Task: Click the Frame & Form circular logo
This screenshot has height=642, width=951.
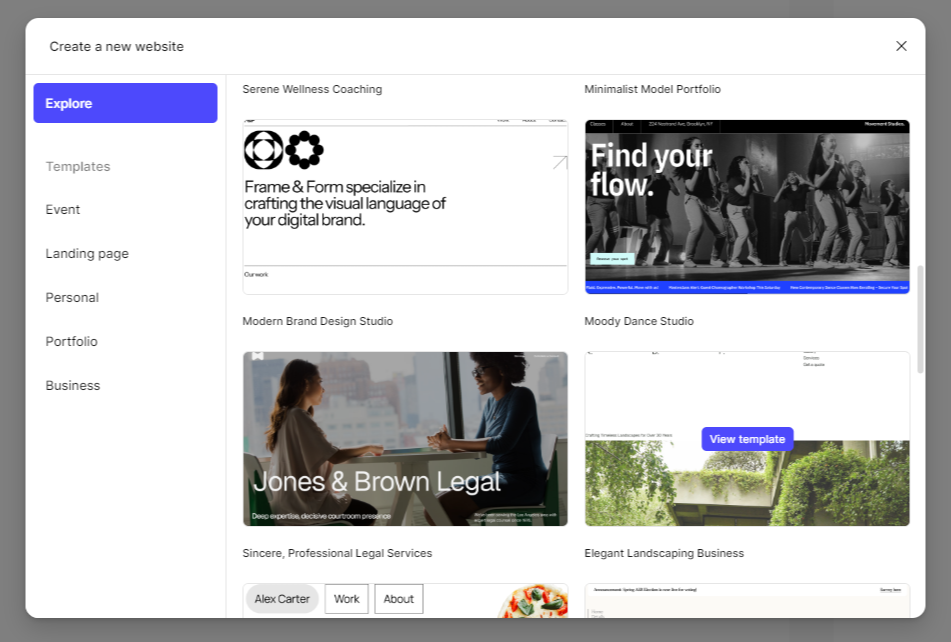Action: coord(284,150)
